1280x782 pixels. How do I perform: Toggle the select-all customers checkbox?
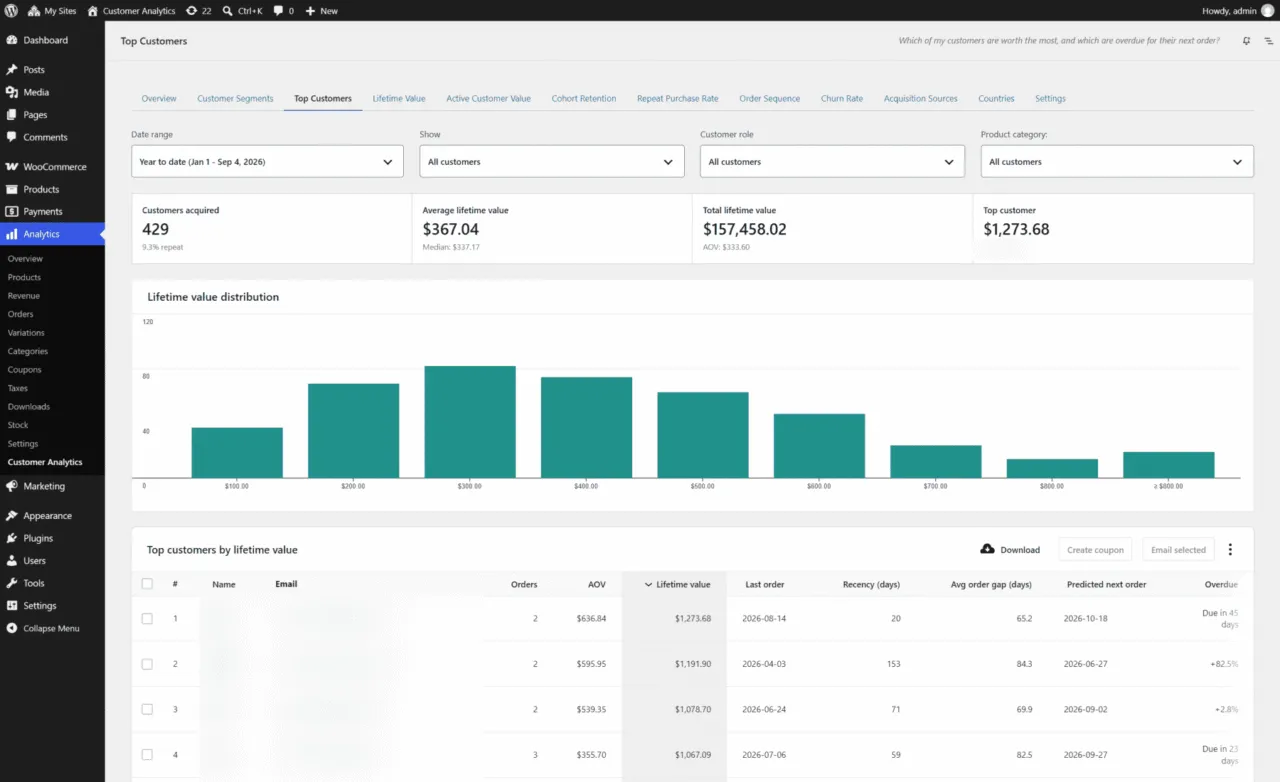coord(147,584)
